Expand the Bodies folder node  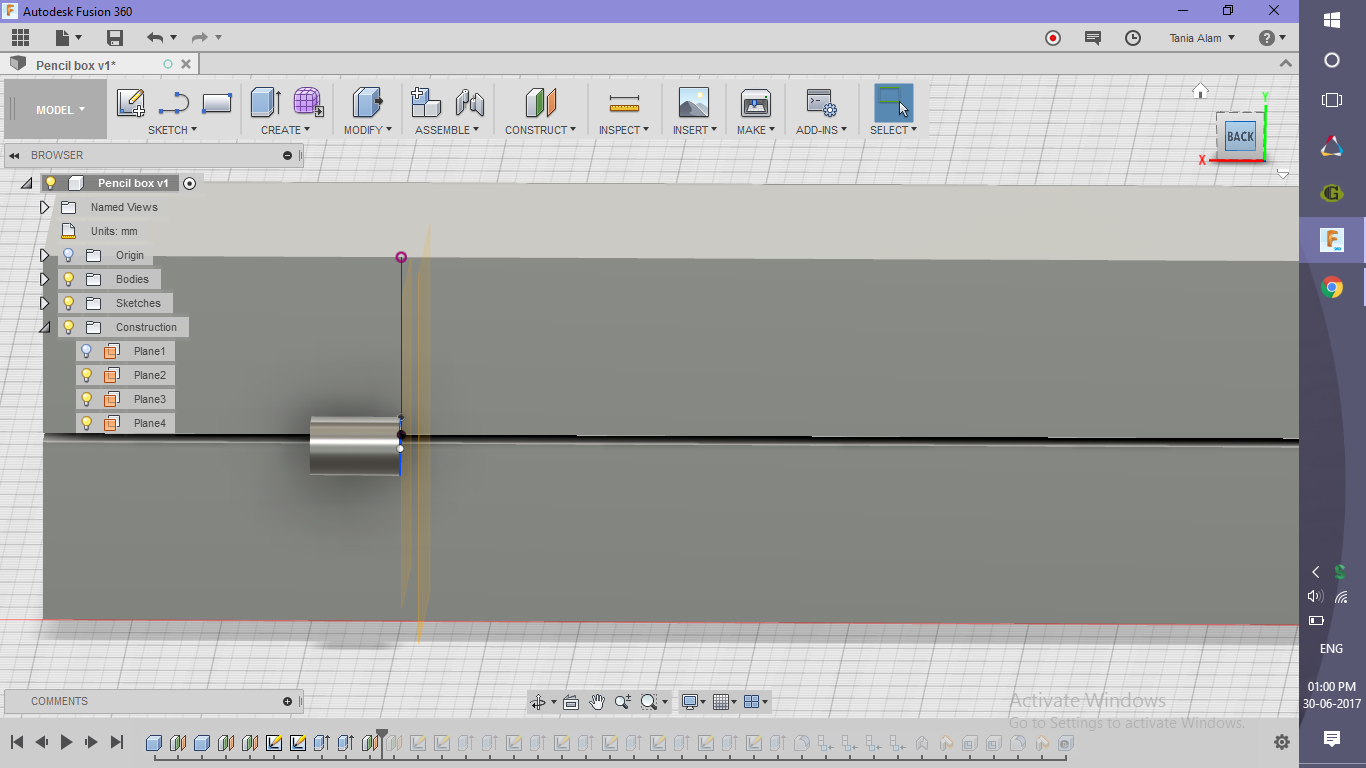44,279
